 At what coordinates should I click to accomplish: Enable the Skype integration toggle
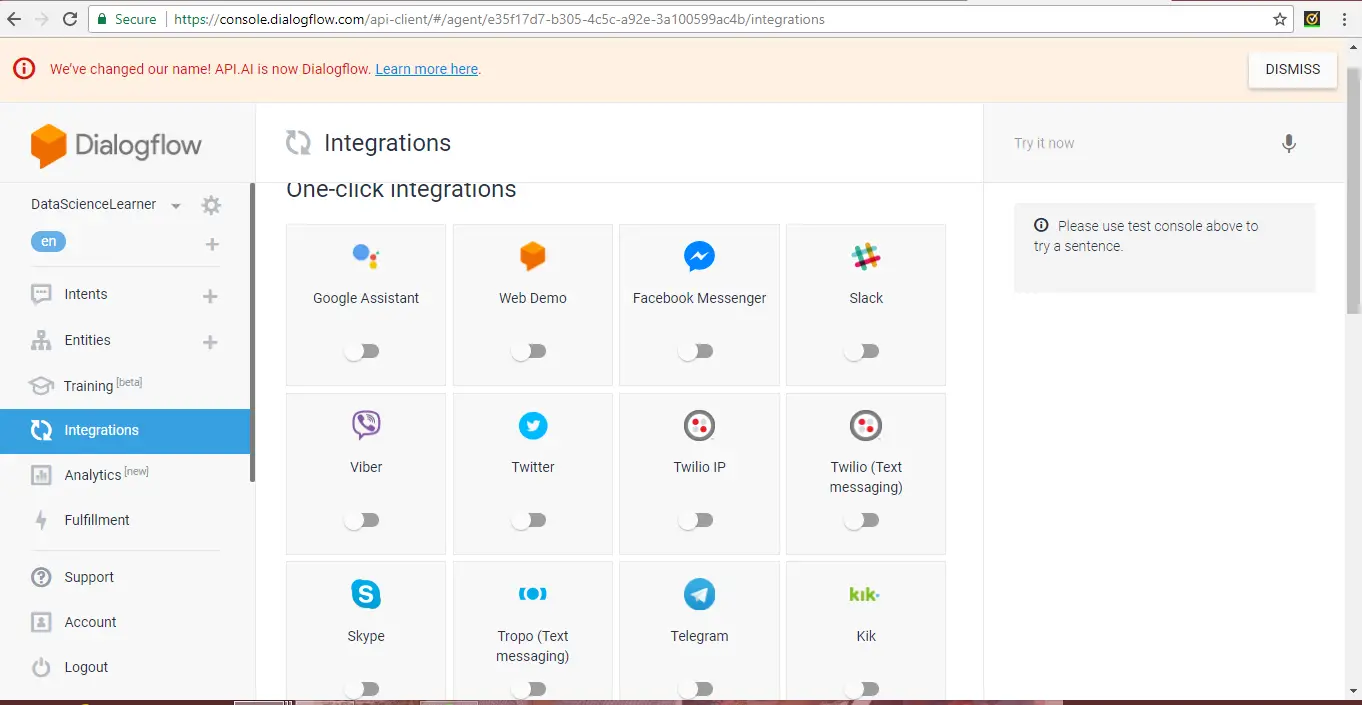click(362, 689)
